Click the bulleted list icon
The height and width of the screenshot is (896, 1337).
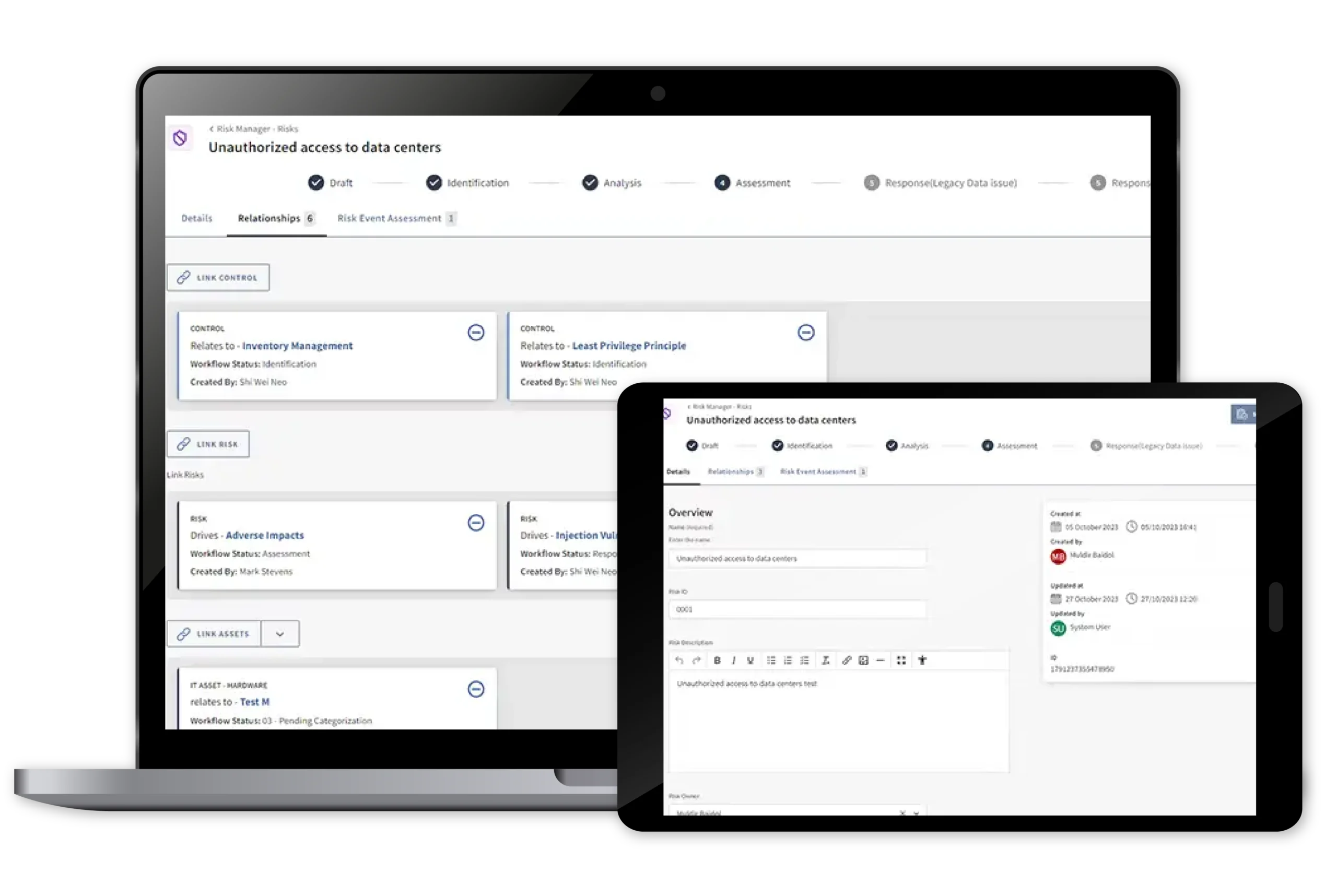(770, 660)
